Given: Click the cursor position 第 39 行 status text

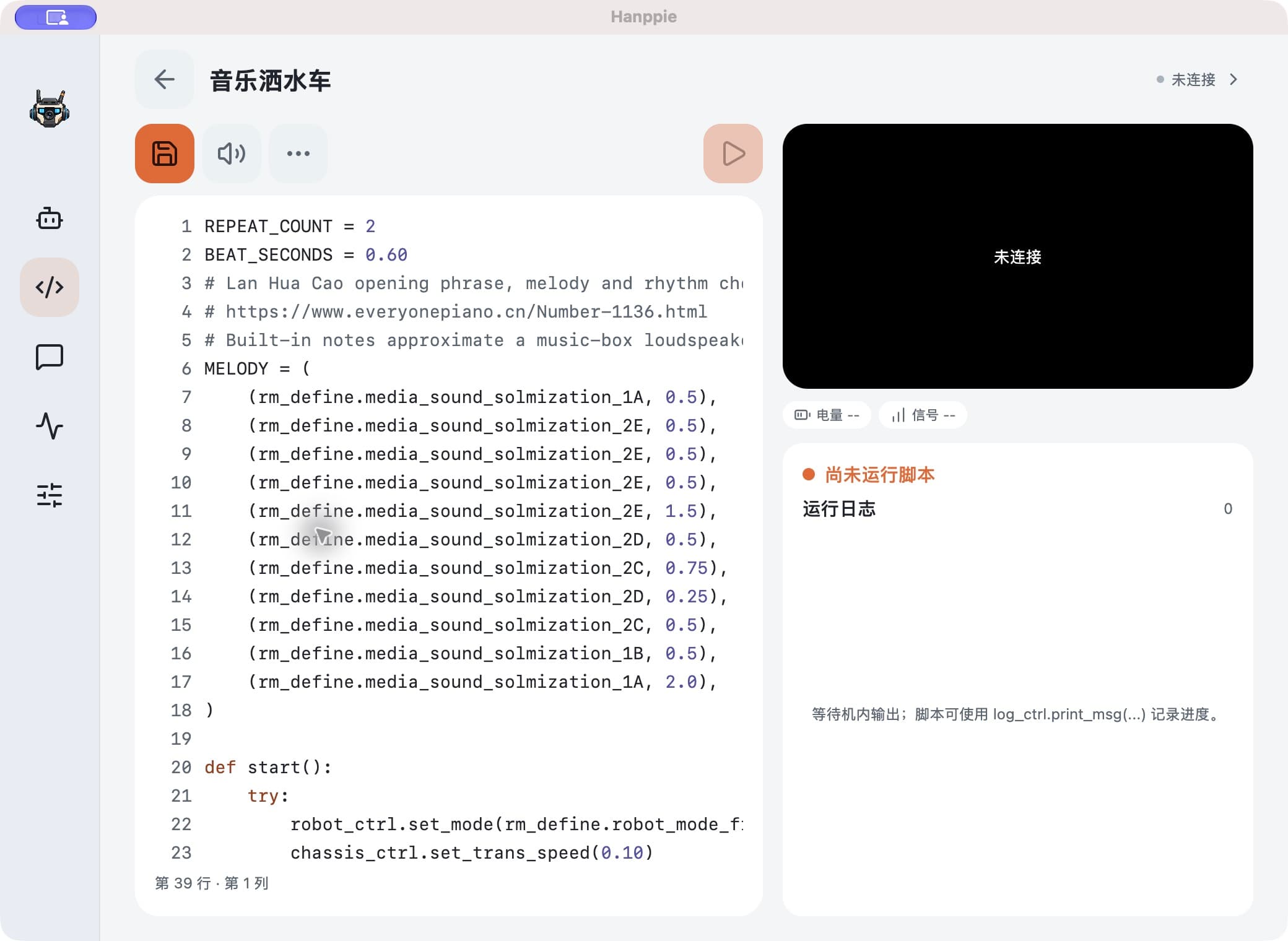Looking at the screenshot, I should [212, 883].
